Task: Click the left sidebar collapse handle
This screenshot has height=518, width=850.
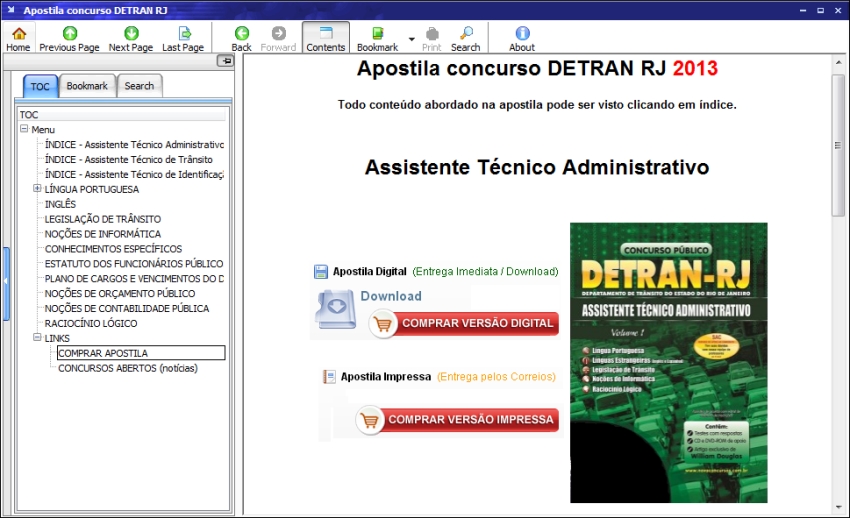Action: (6, 283)
